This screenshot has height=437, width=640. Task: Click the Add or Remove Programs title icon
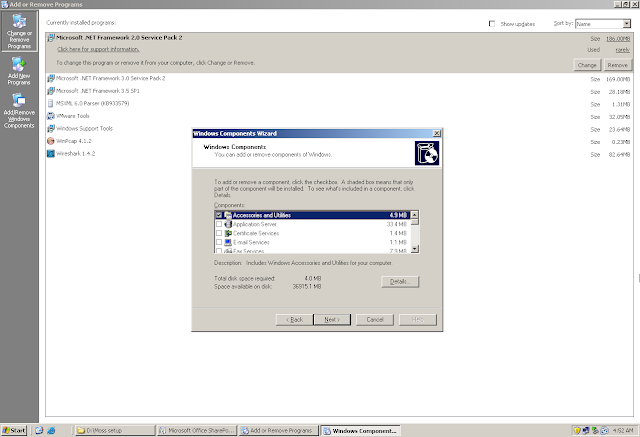[4, 4]
